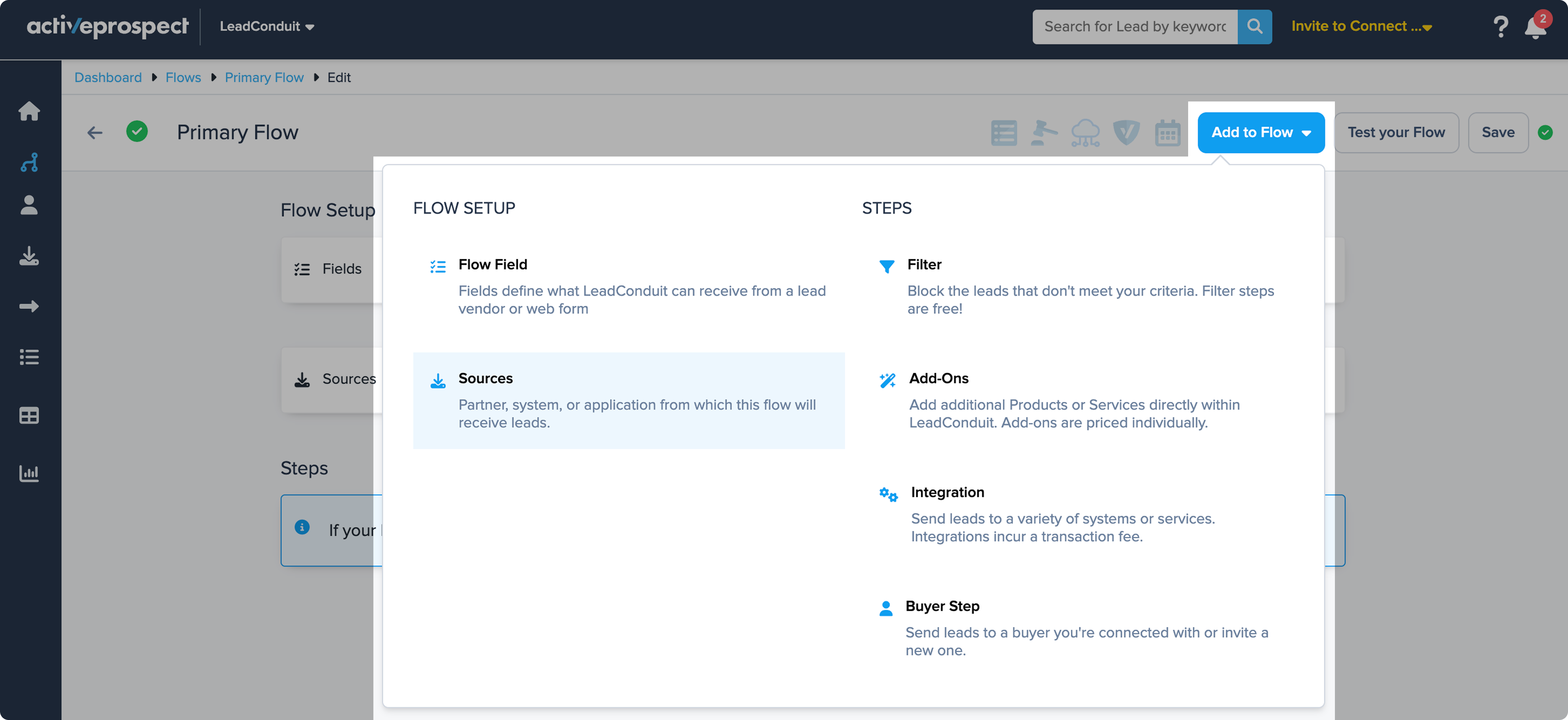Image resolution: width=1568 pixels, height=720 pixels.
Task: Click the calendar icon in flow toolbar
Action: pos(1167,133)
